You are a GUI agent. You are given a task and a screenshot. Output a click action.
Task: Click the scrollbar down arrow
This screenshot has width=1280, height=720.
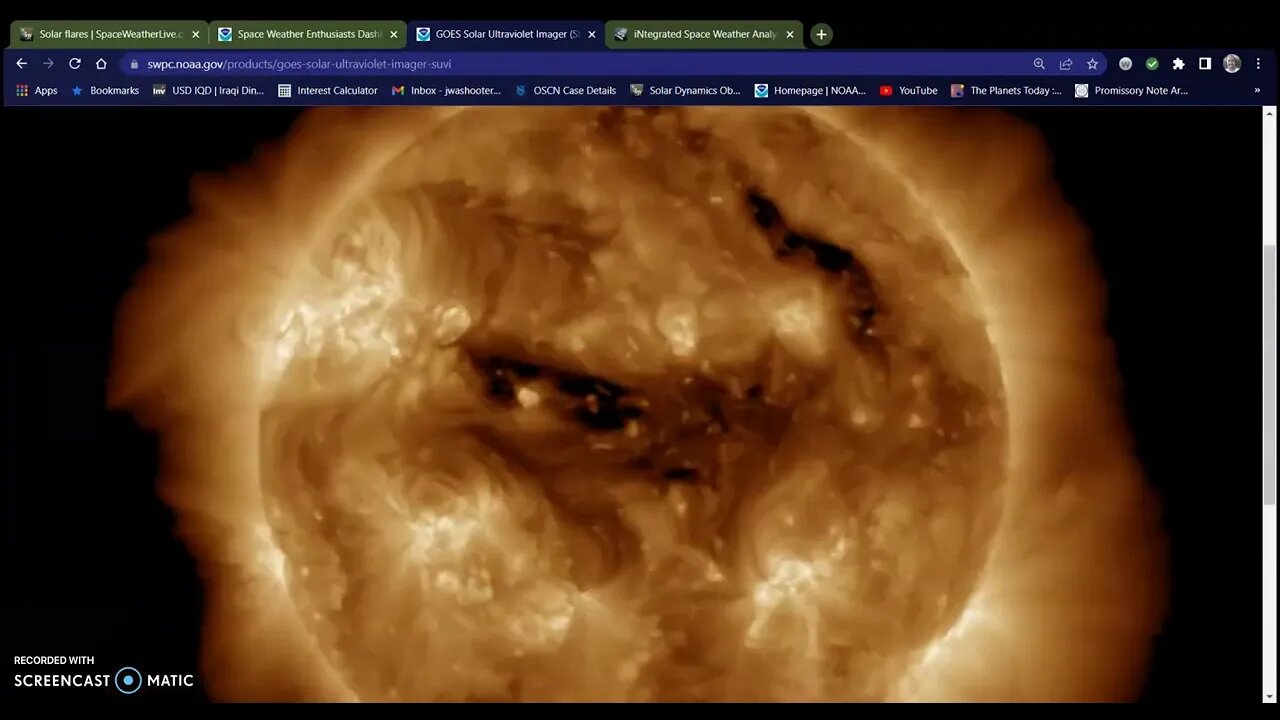click(x=1270, y=697)
